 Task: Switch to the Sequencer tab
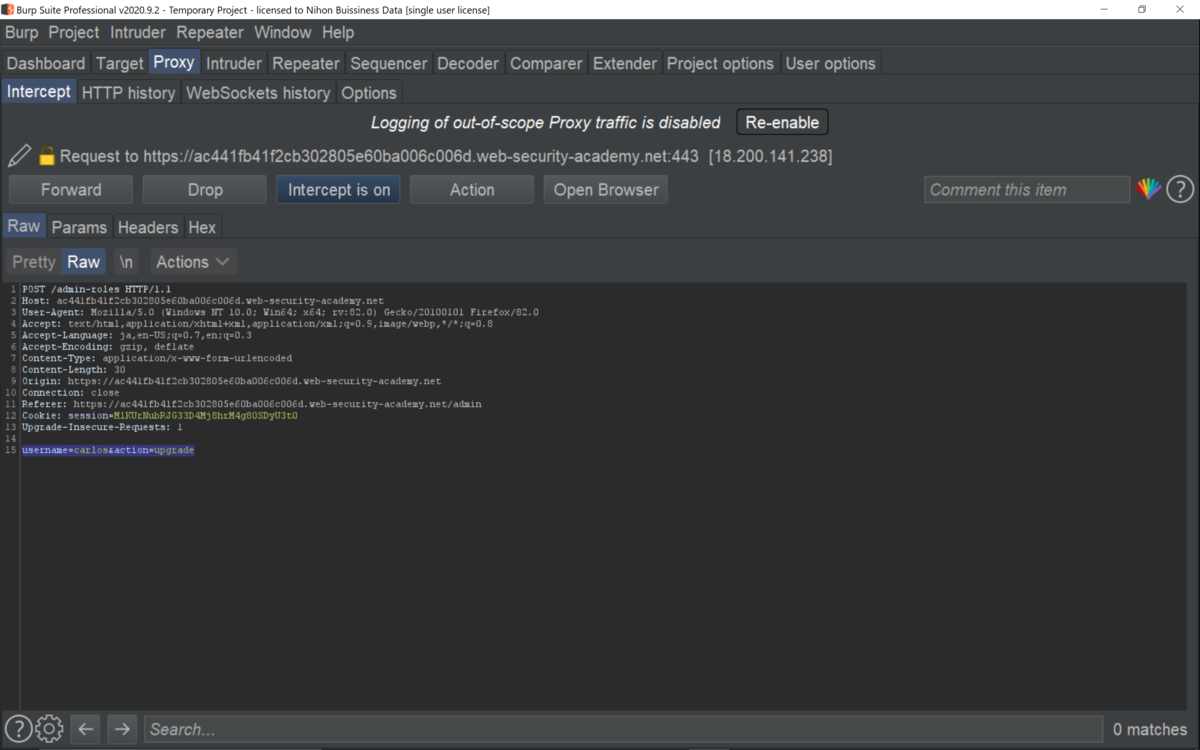tap(389, 63)
